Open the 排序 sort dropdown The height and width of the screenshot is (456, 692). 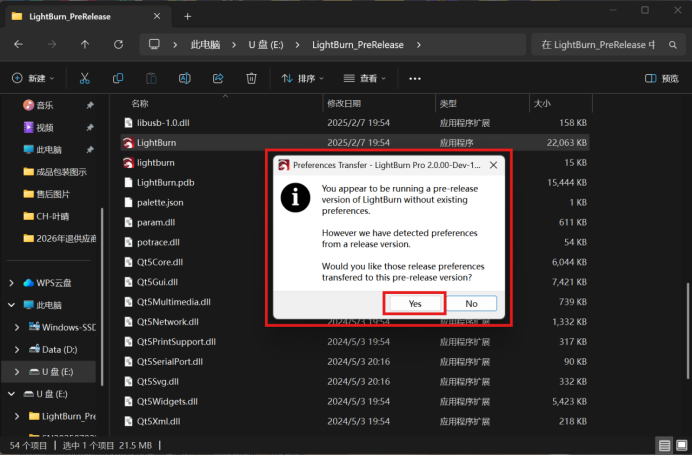click(x=303, y=78)
